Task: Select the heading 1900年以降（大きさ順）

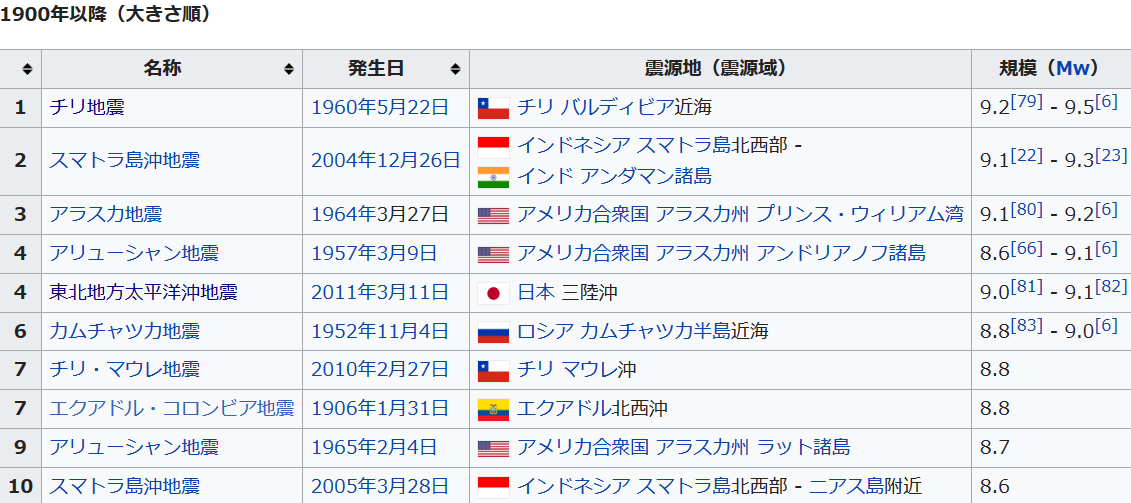Action: coord(108,16)
